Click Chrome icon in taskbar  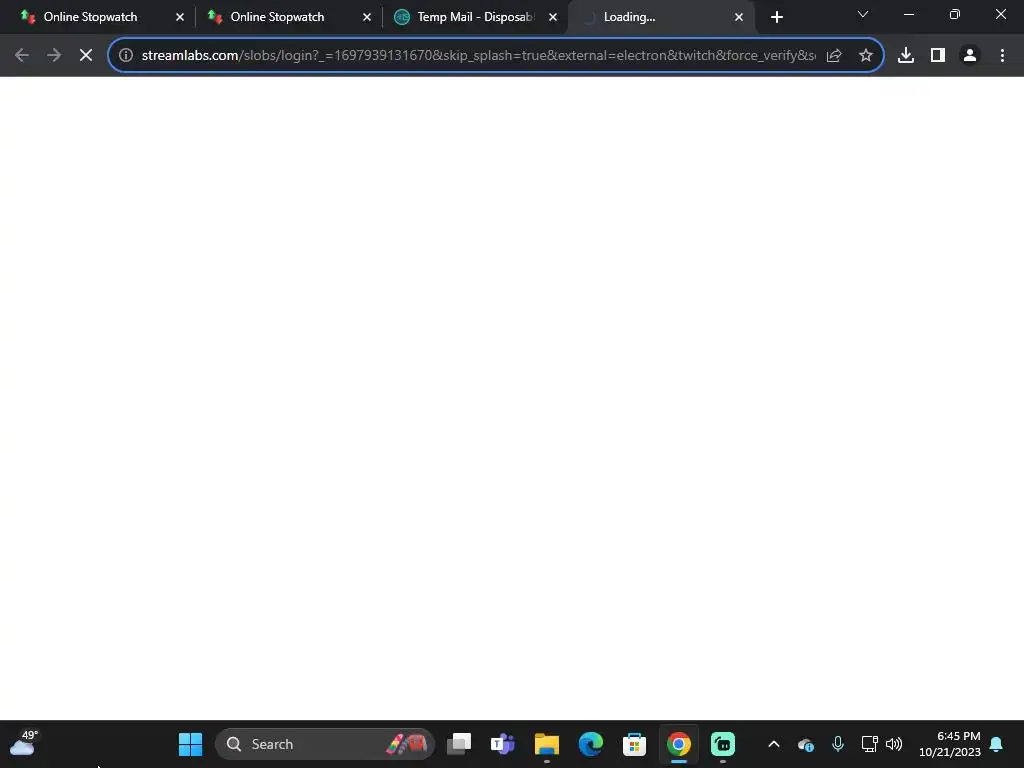[x=679, y=744]
